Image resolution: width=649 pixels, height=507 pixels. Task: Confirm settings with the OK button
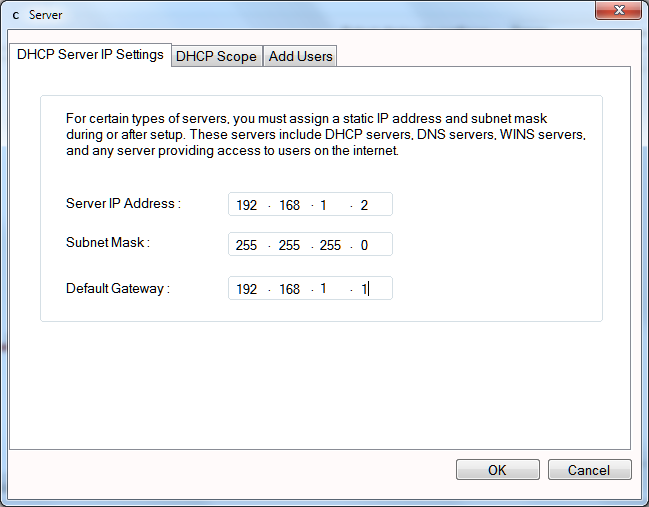pyautogui.click(x=498, y=470)
